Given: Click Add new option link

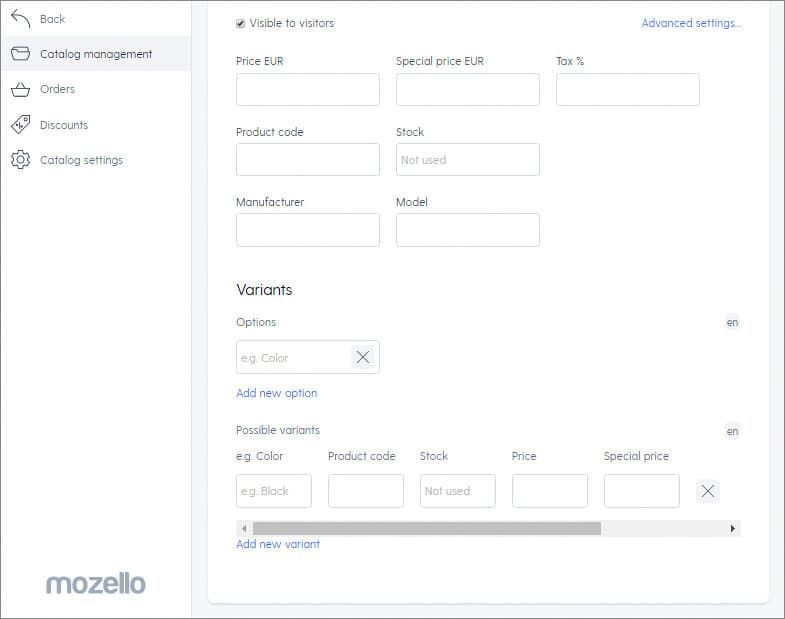Looking at the screenshot, I should [276, 393].
